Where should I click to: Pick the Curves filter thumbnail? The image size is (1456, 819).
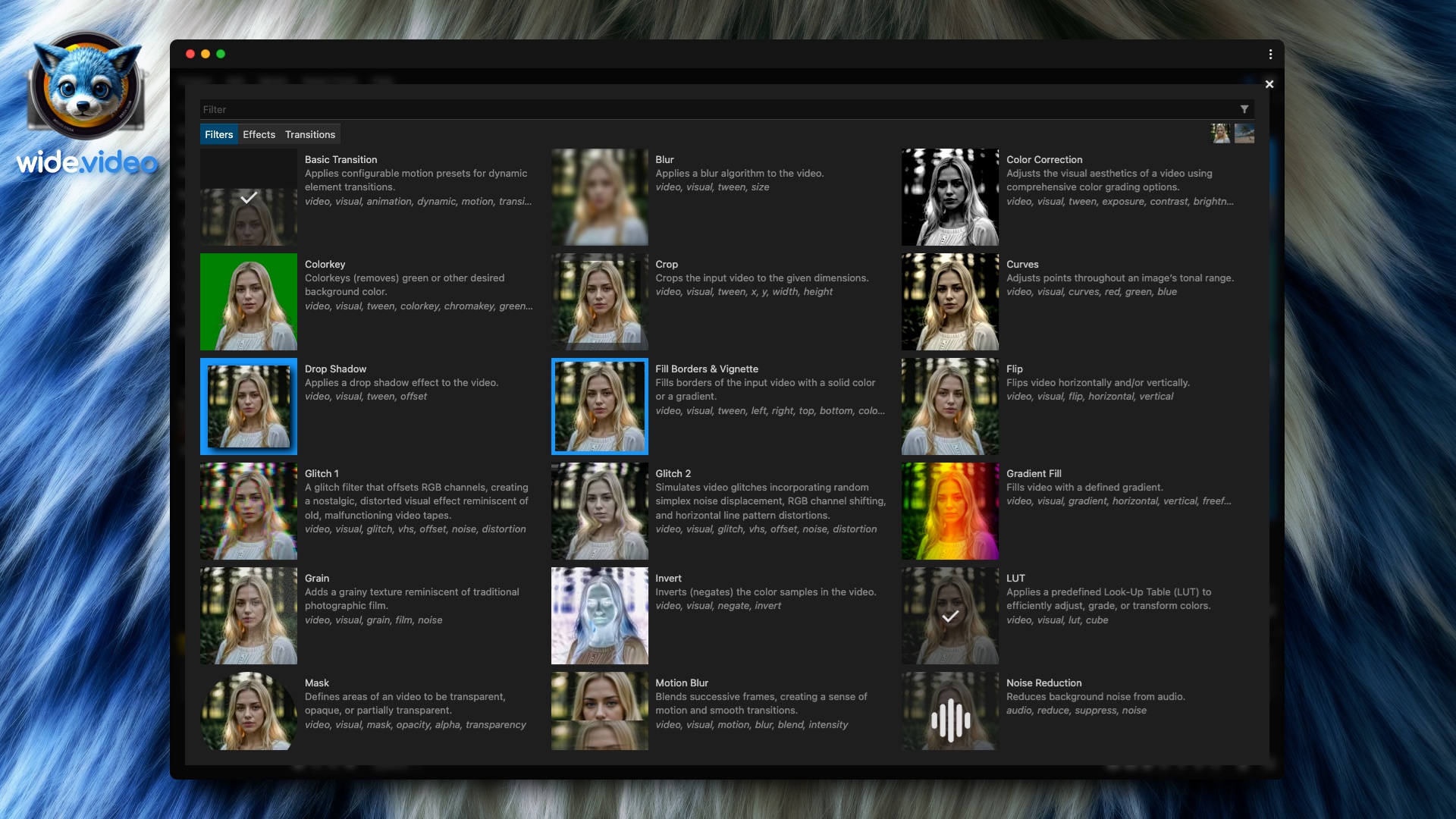coord(950,302)
